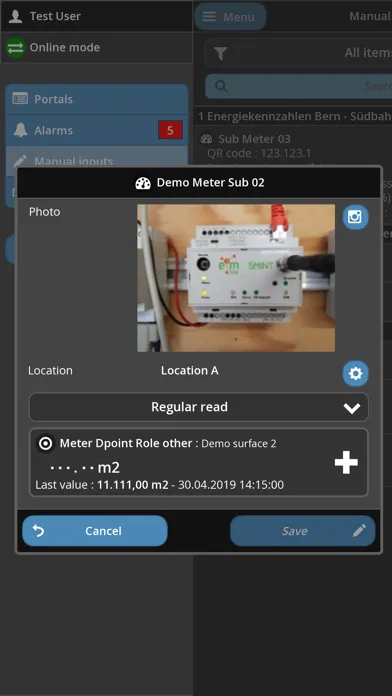Click the QR code : 123.123.1 text
Image resolution: width=392 pixels, height=696 pixels.
click(259, 153)
